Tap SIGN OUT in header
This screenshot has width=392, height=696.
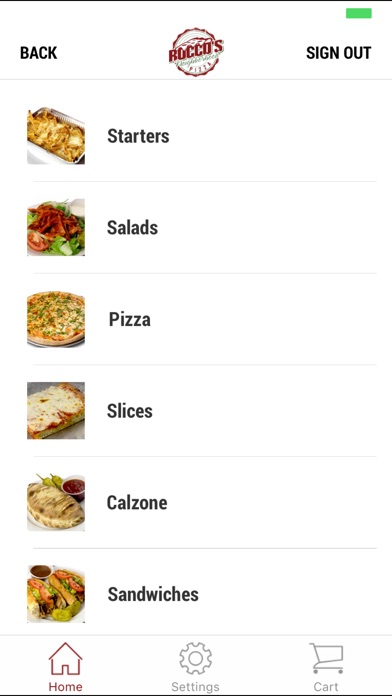click(x=339, y=53)
